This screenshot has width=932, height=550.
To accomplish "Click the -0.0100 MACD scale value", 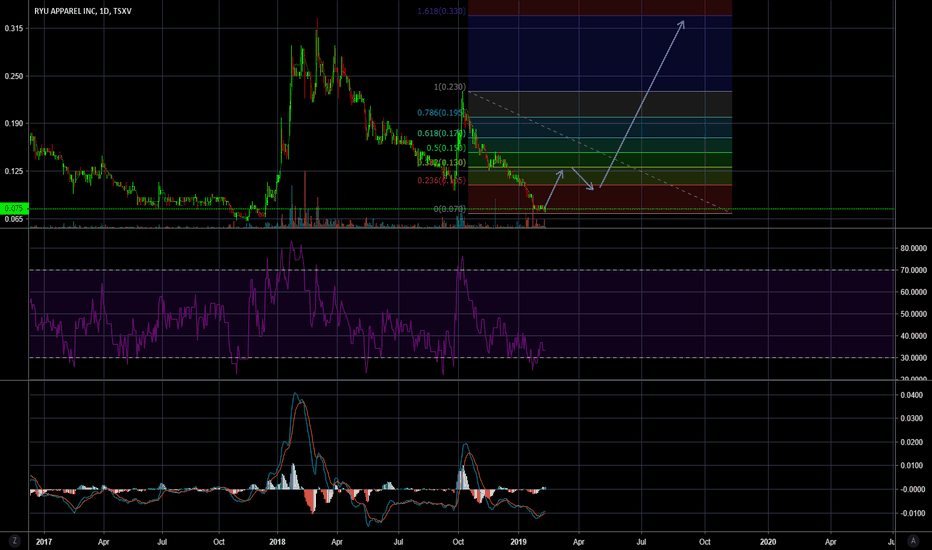I will pos(911,513).
